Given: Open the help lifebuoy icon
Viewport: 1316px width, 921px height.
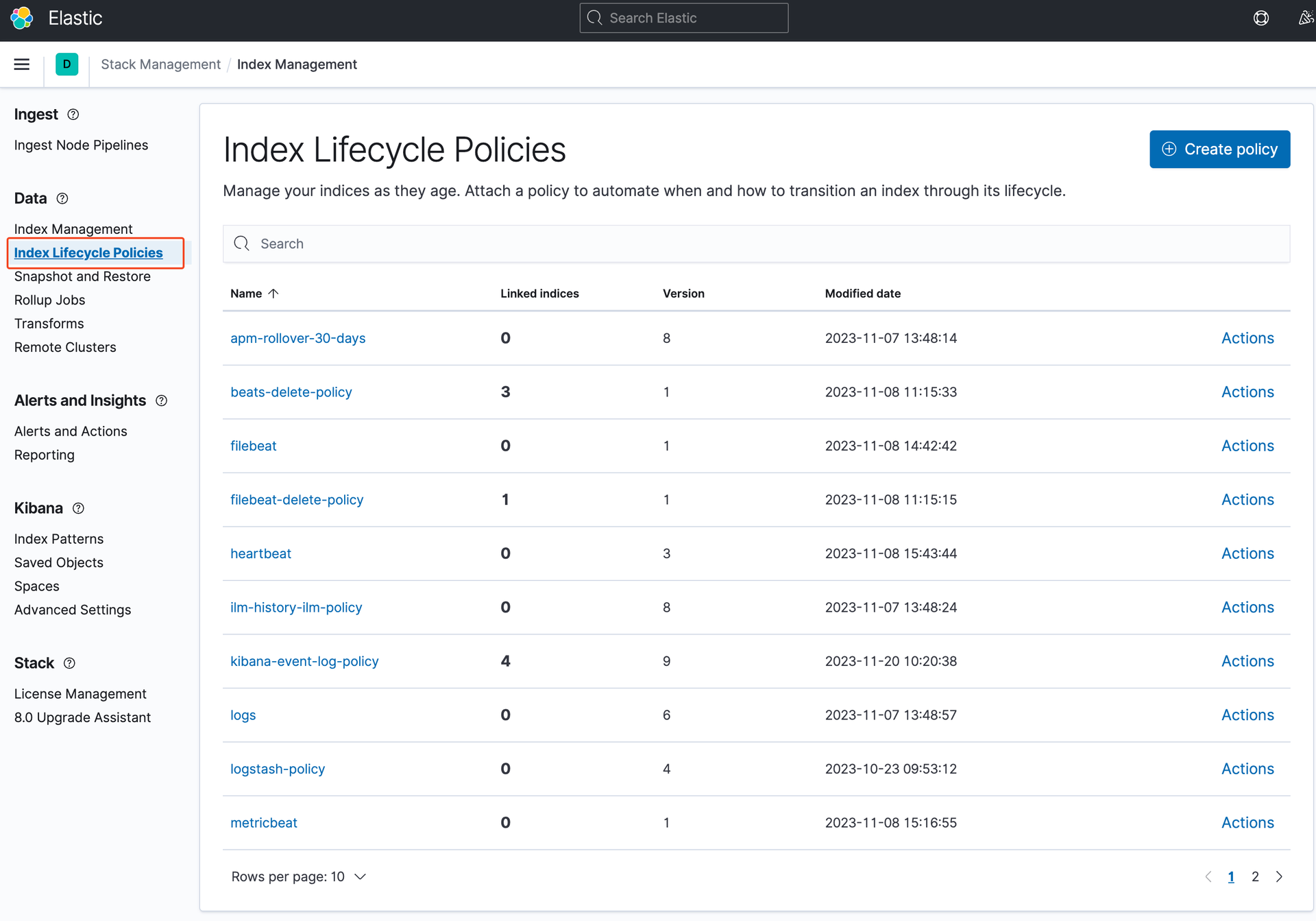Looking at the screenshot, I should (1260, 18).
